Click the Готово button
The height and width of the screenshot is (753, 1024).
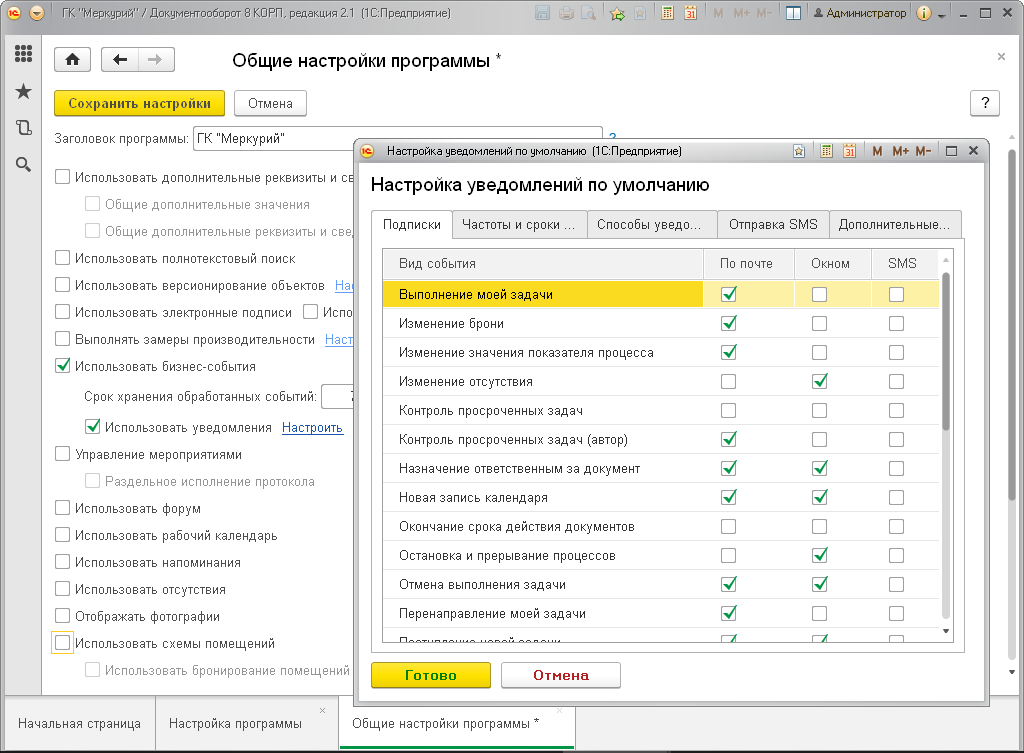click(x=430, y=675)
